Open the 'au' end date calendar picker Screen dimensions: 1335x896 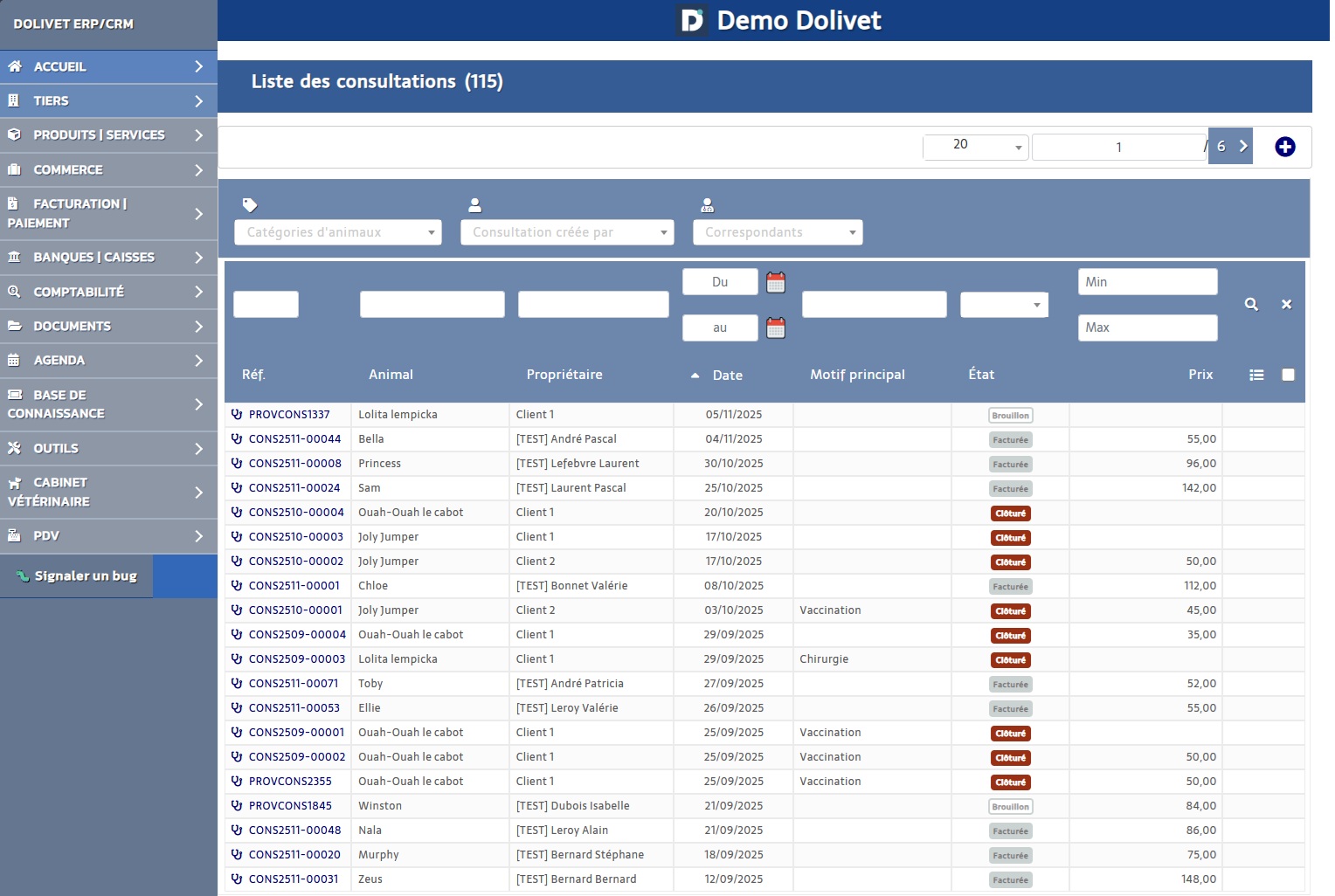click(775, 327)
